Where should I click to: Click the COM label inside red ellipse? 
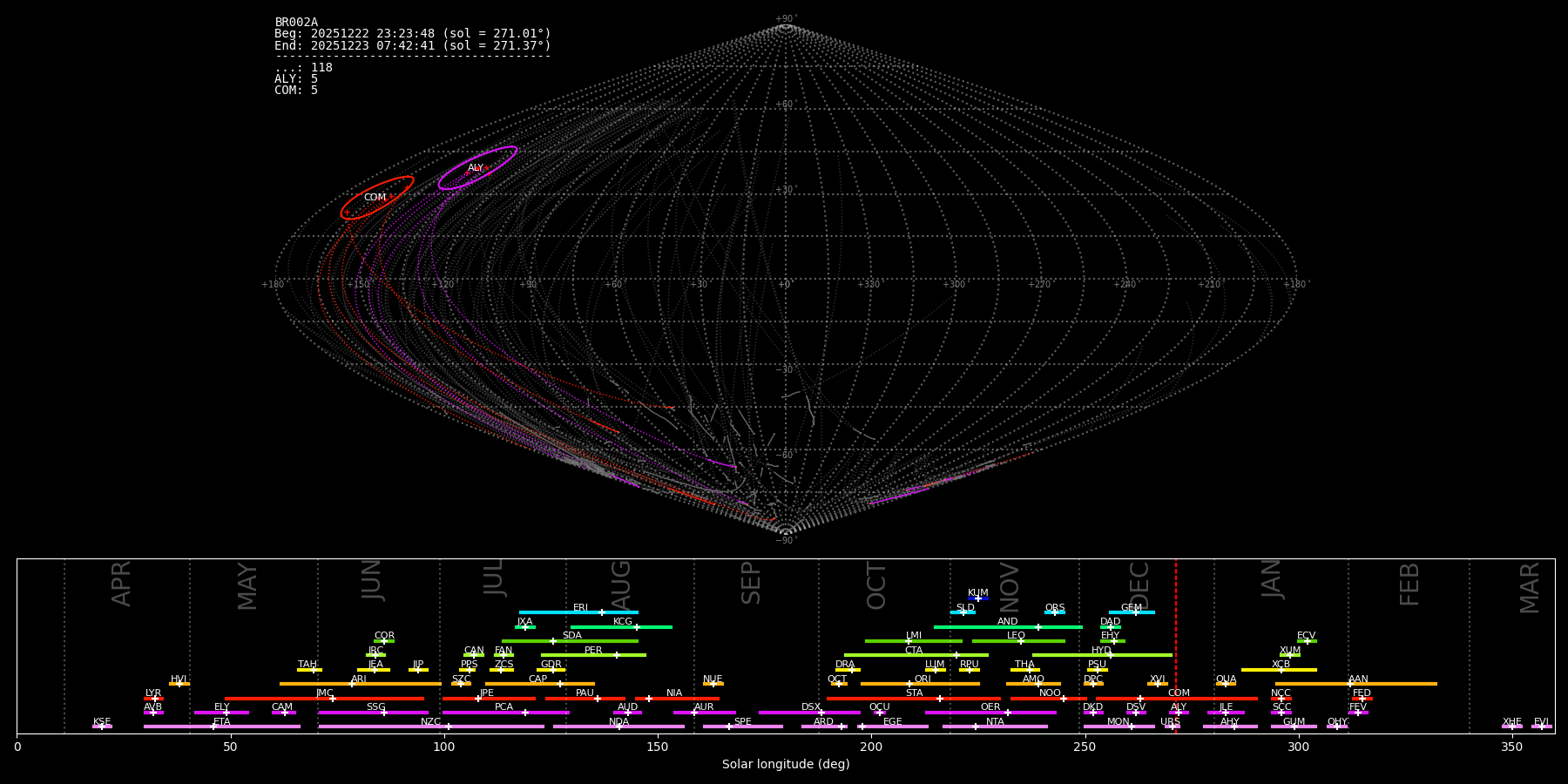(375, 198)
